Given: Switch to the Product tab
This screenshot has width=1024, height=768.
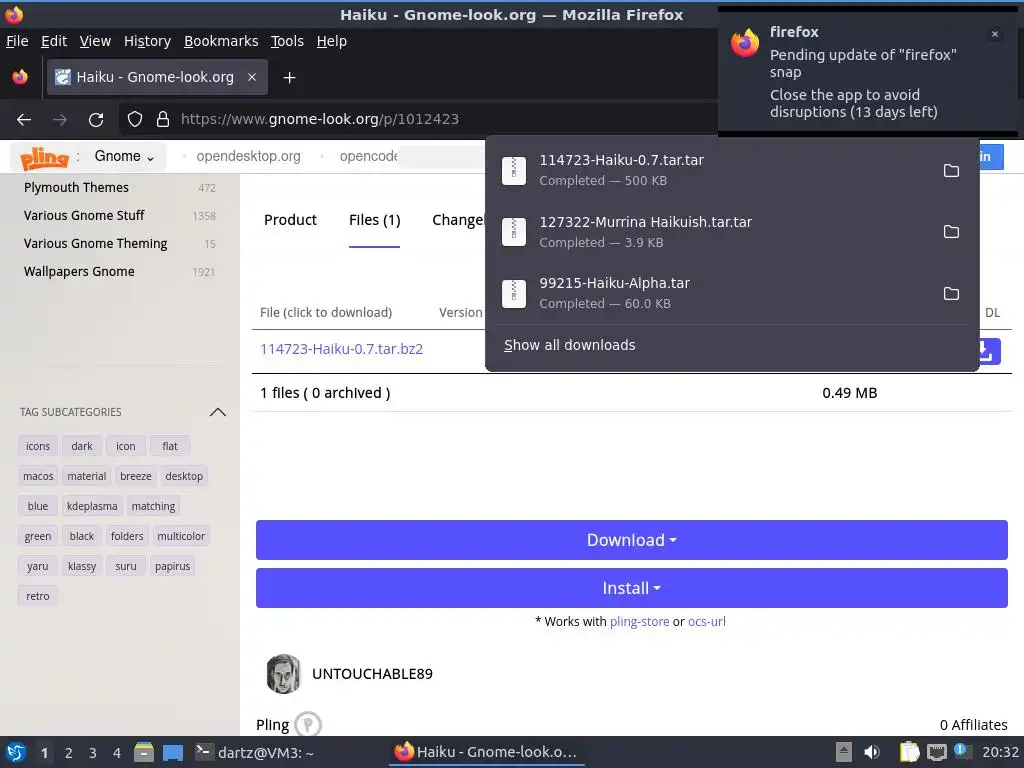Looking at the screenshot, I should click(x=290, y=220).
